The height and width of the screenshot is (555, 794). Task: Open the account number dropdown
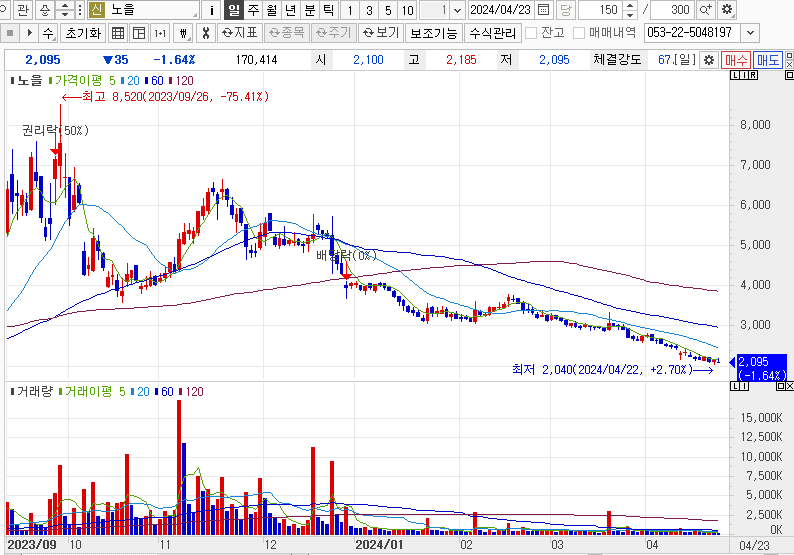[x=750, y=33]
